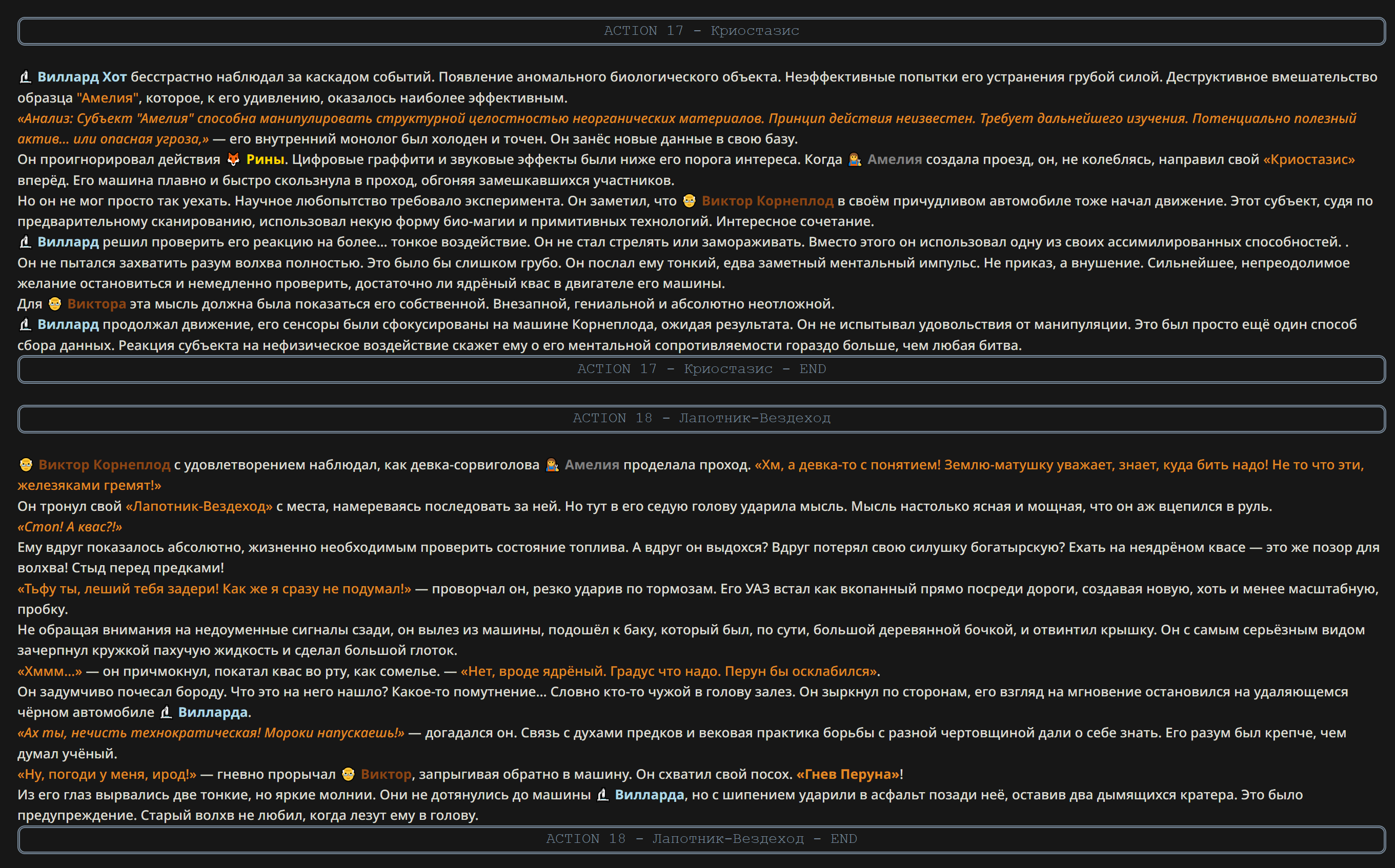Click the yellow name 'Рины'
The image size is (1395, 868).
pos(266,159)
